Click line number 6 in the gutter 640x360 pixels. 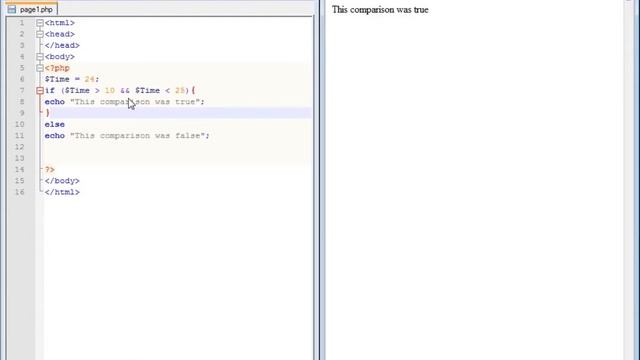[x=22, y=79]
